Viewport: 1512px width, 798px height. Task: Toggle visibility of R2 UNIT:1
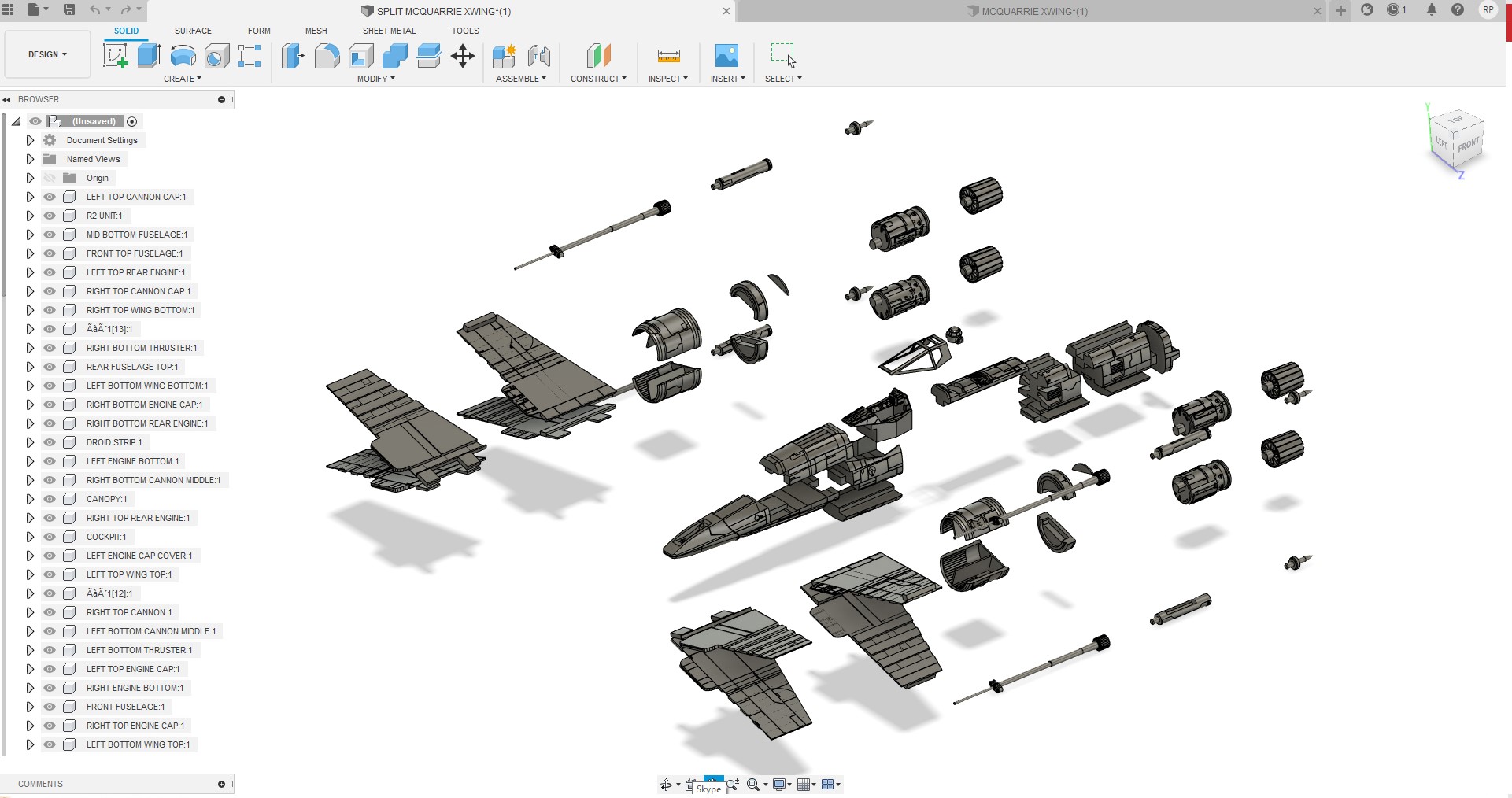pyautogui.click(x=50, y=216)
